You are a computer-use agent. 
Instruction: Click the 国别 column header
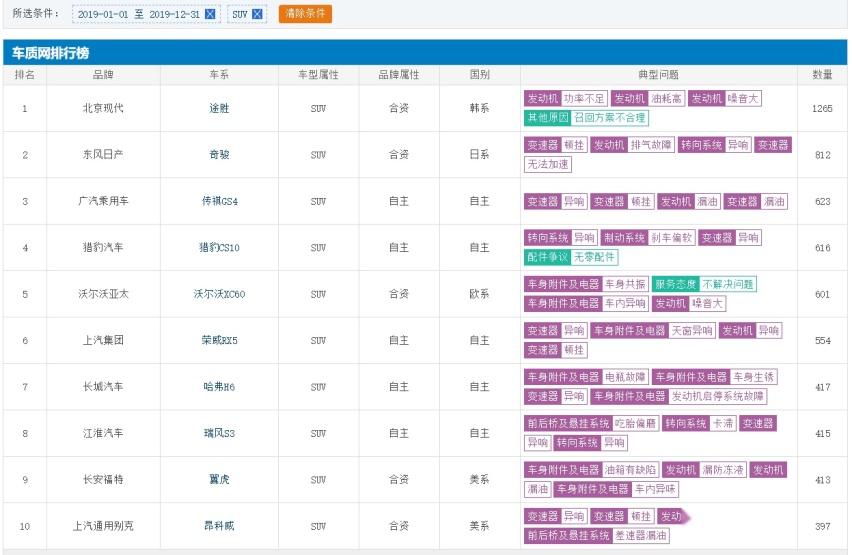click(x=479, y=75)
